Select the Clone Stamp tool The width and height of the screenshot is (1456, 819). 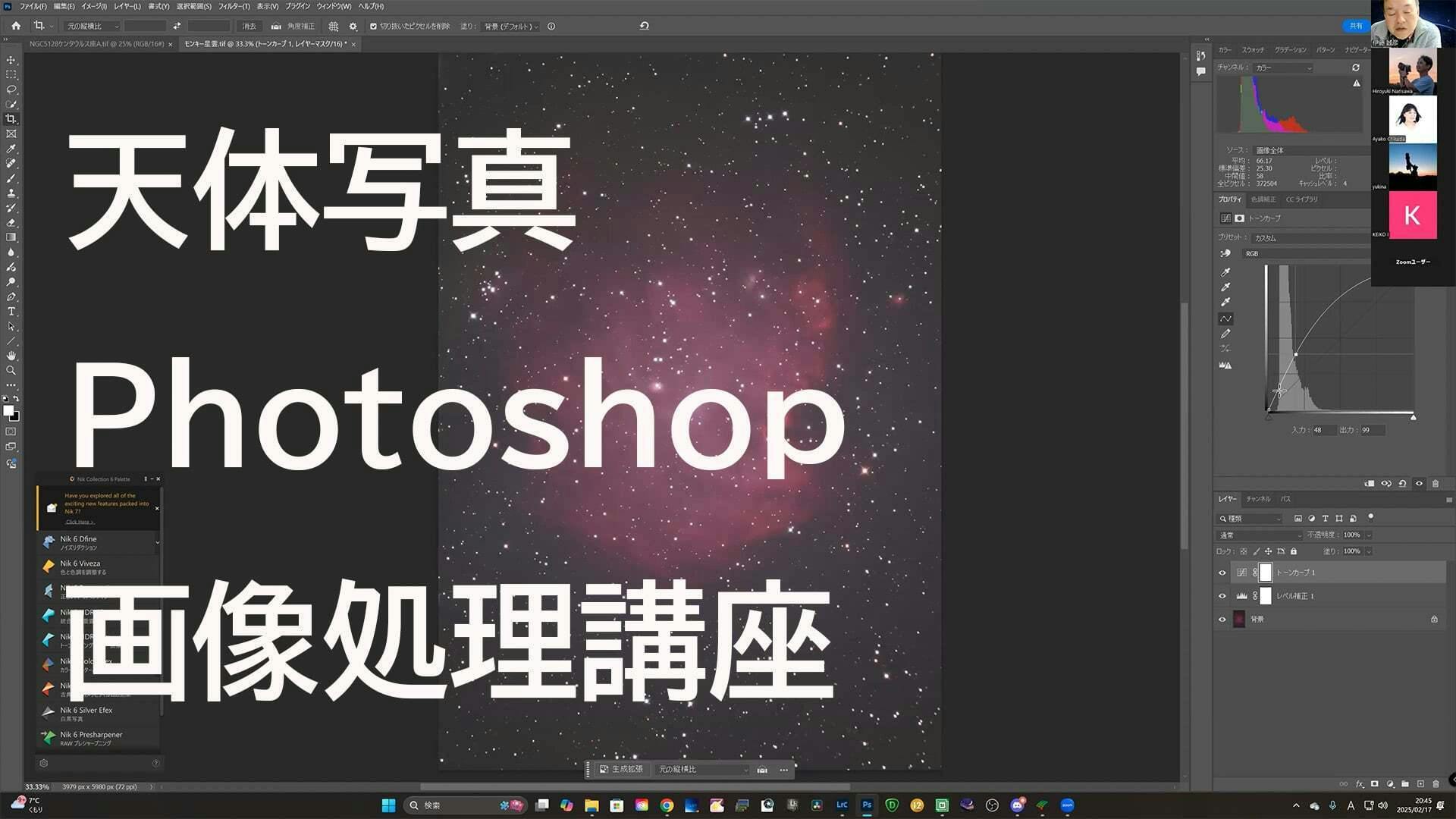tap(11, 193)
